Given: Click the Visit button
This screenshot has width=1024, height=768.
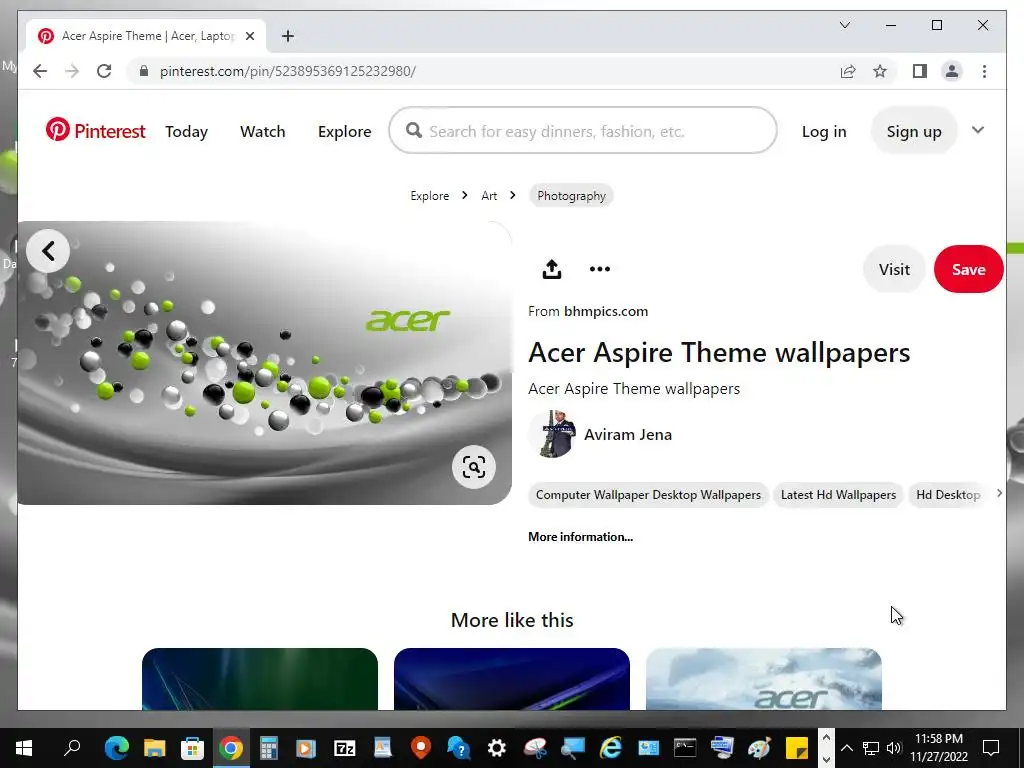Looking at the screenshot, I should point(893,269).
